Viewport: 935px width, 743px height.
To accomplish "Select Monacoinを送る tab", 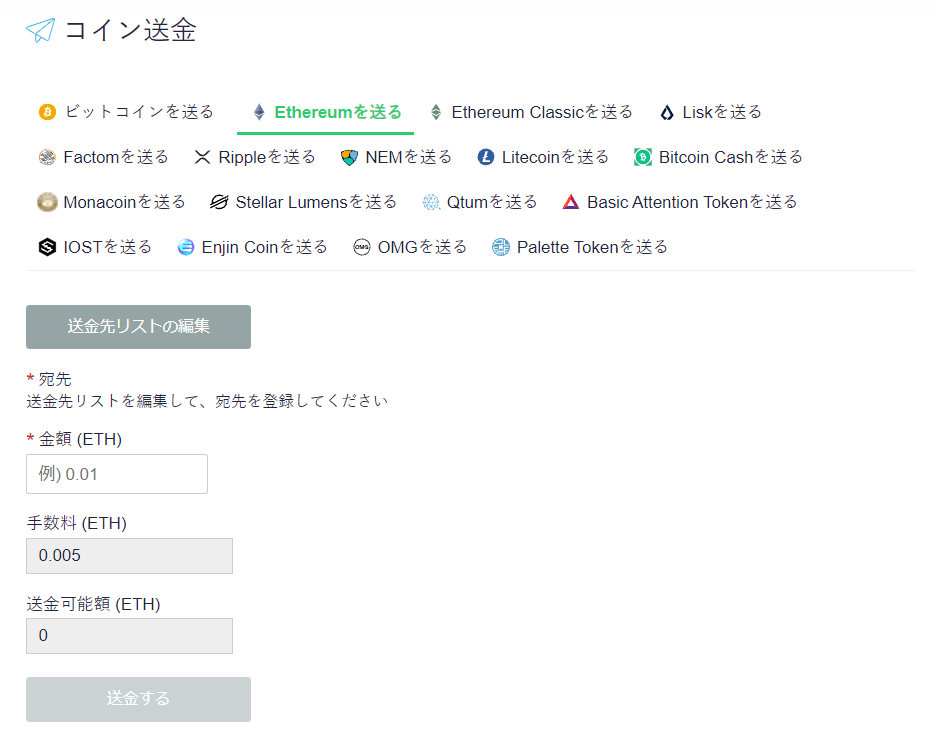I will point(112,202).
